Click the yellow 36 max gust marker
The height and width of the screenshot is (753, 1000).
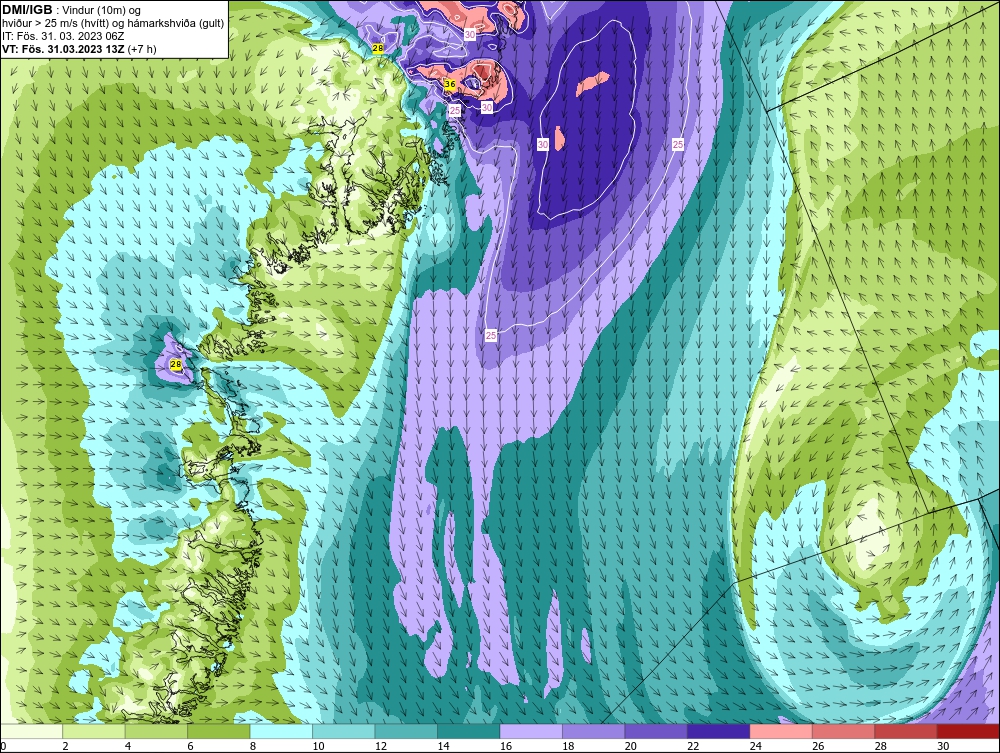pos(450,84)
